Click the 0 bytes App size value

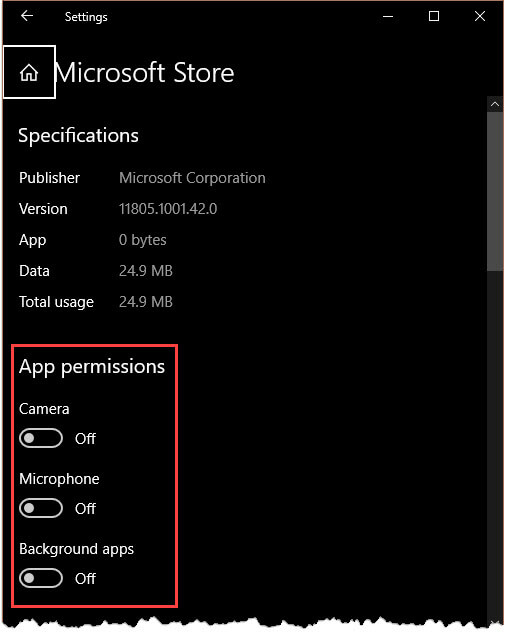142,240
